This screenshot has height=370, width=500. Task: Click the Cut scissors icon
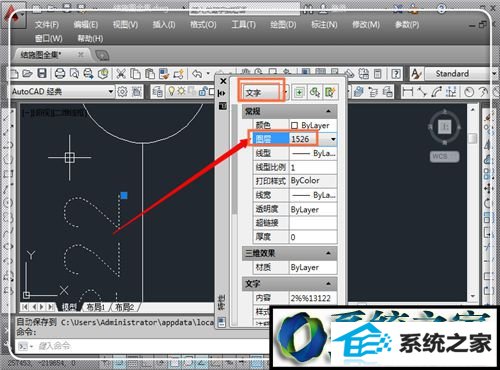point(121,74)
